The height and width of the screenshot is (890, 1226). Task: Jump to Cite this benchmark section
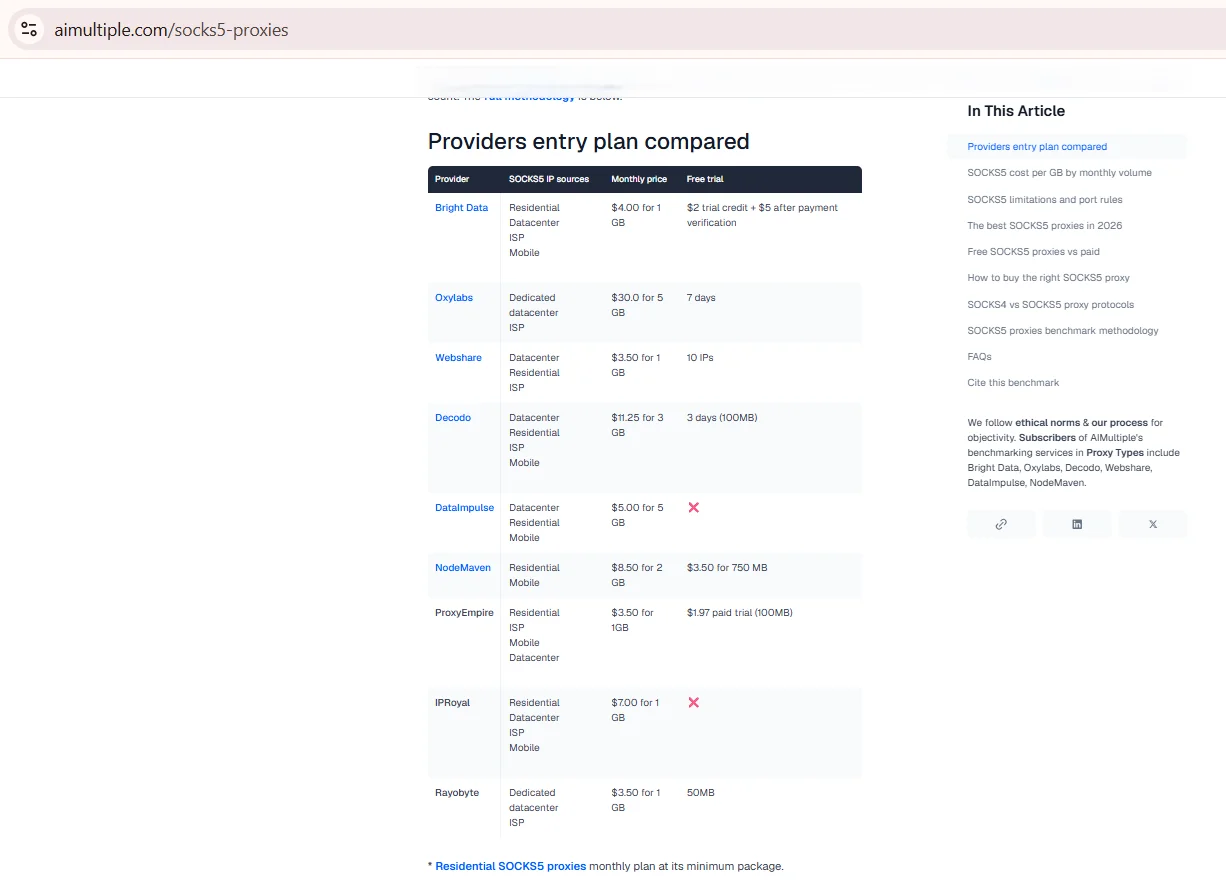point(1013,383)
